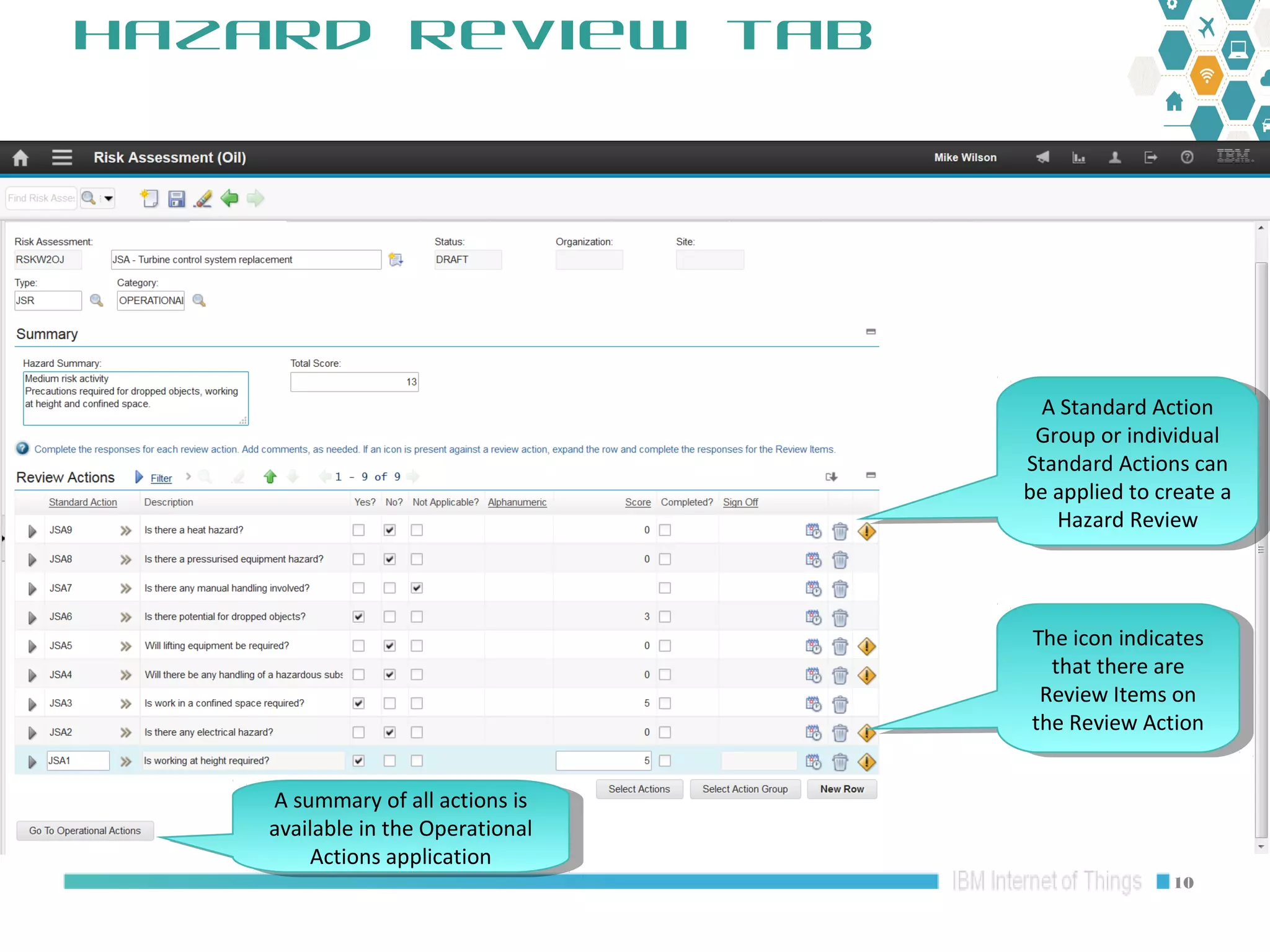Expand the JSA8 review action row
The image size is (1270, 952).
pyautogui.click(x=32, y=560)
